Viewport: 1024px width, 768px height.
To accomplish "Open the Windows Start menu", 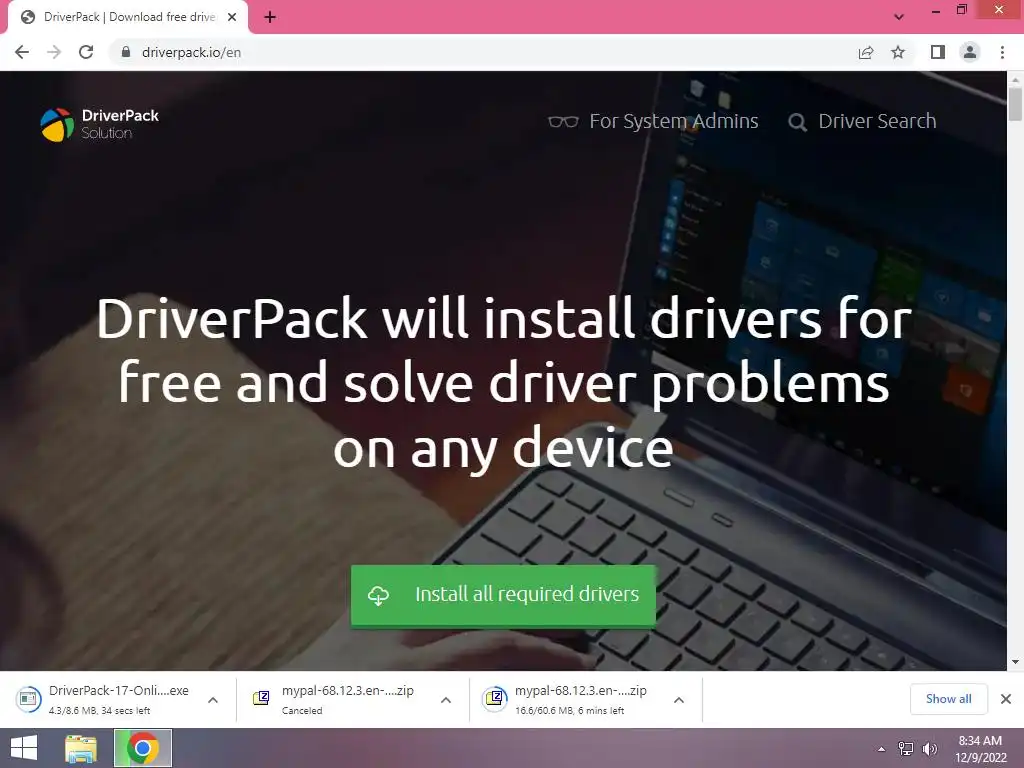I will [x=25, y=748].
